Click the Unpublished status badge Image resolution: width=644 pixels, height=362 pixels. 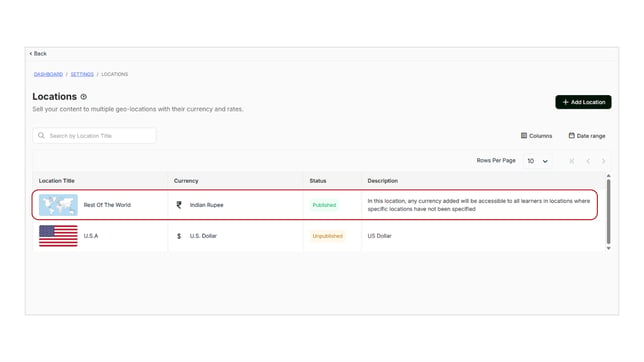tap(327, 236)
